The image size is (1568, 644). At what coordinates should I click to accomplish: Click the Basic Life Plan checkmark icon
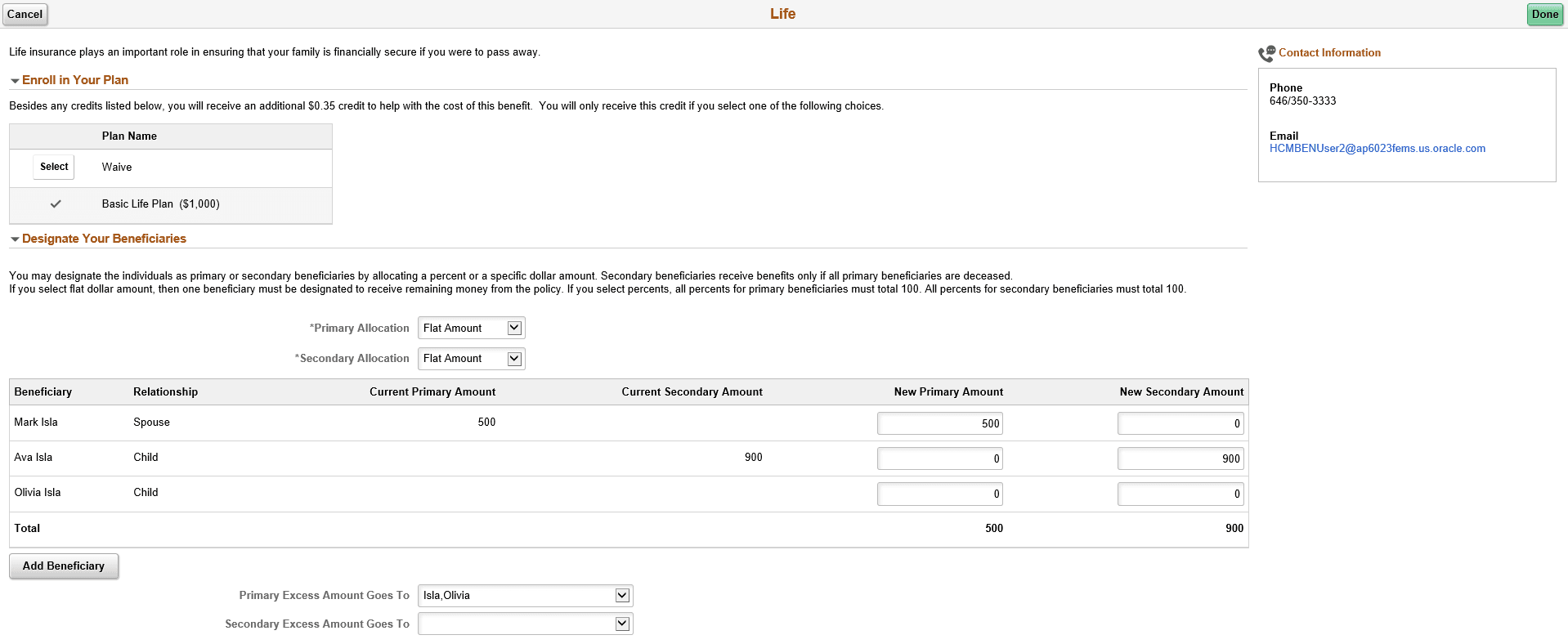pyautogui.click(x=56, y=204)
